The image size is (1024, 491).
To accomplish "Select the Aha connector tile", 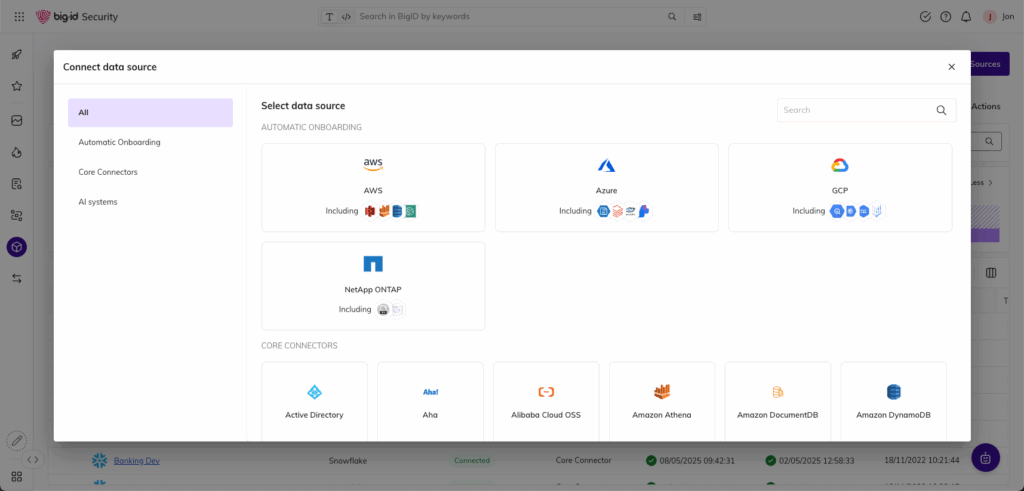I will [430, 400].
